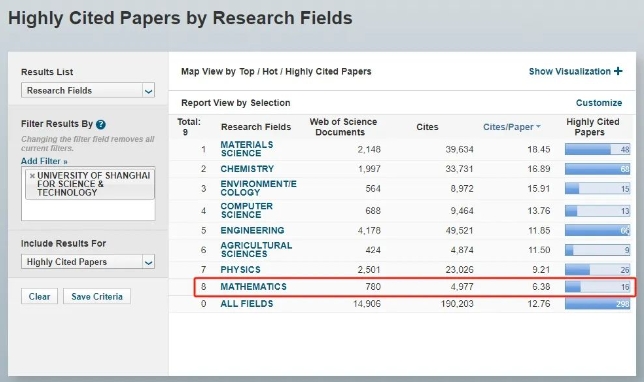Select the Mathematics cites/paper value 6.38
Viewport: 644px width, 382px height.
click(x=541, y=287)
